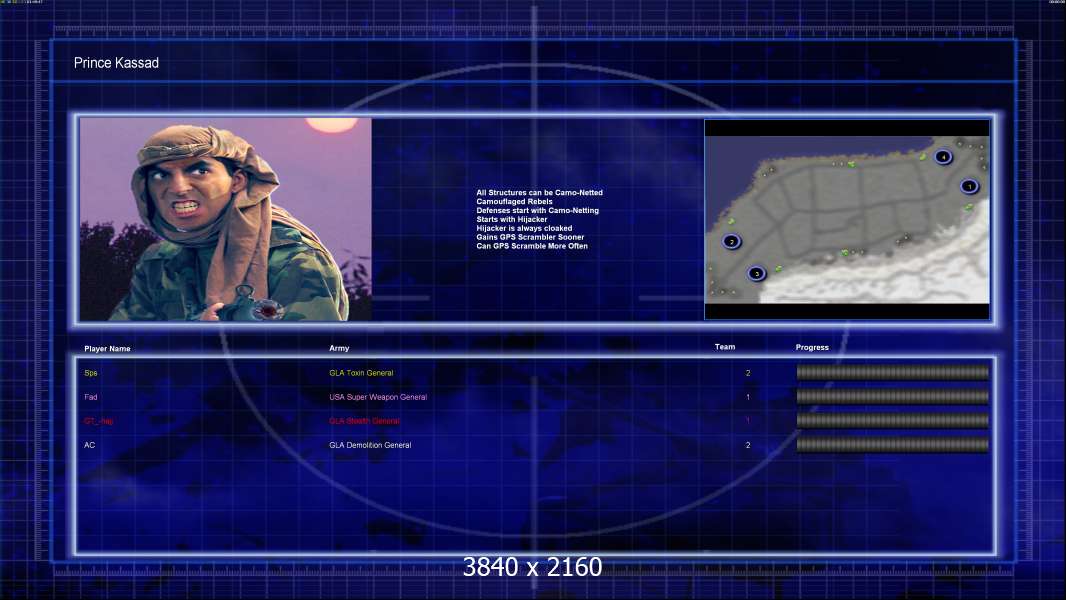Select player name Fad

point(91,397)
